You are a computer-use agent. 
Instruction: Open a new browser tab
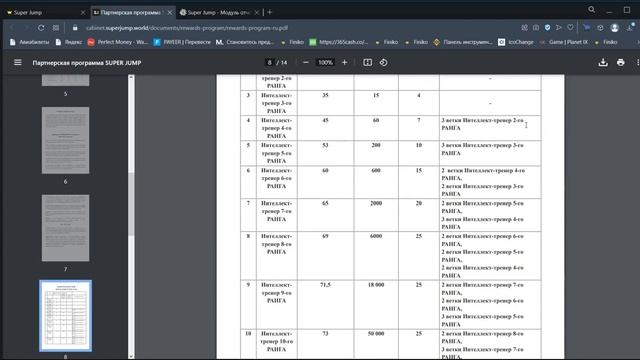tap(270, 12)
